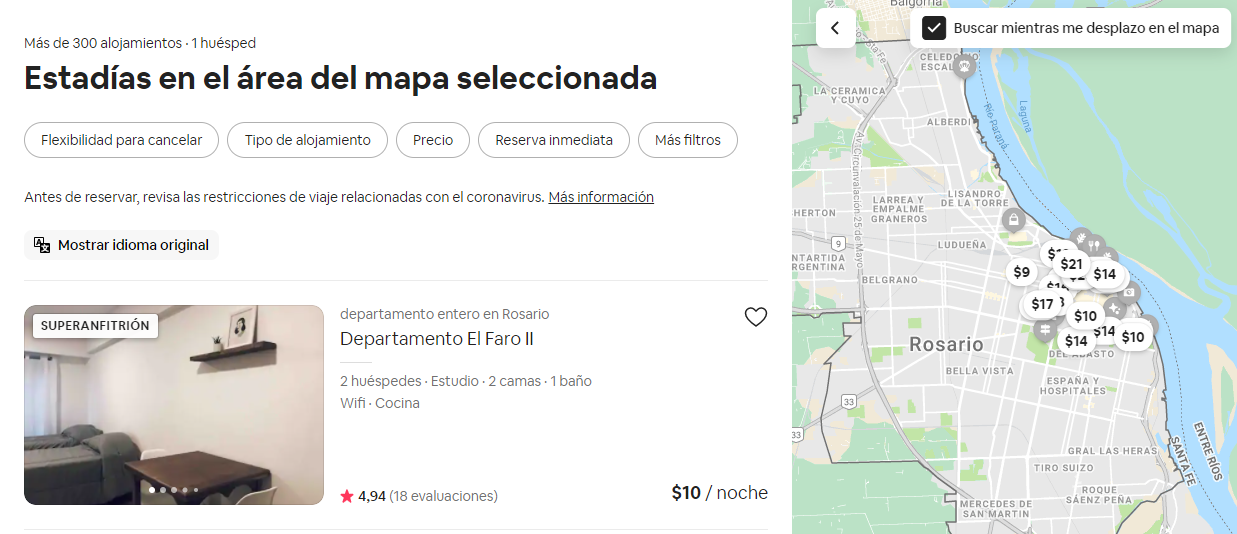The image size is (1237, 534).
Task: Click the translate icon beside Mostrar idioma original
Action: tap(42, 245)
